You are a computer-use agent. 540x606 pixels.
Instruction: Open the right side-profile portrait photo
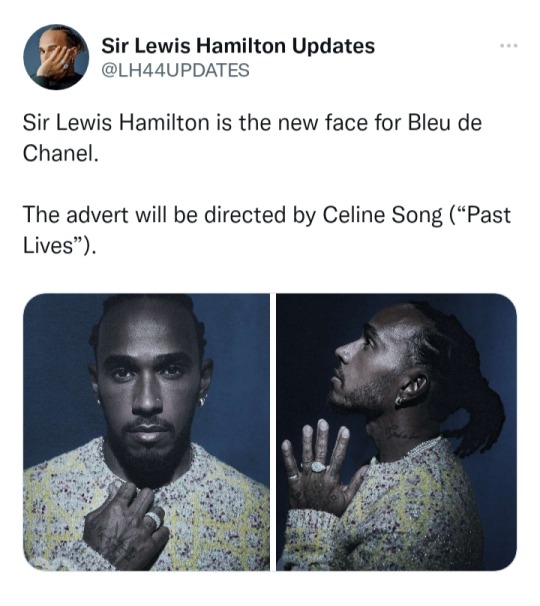pos(396,432)
